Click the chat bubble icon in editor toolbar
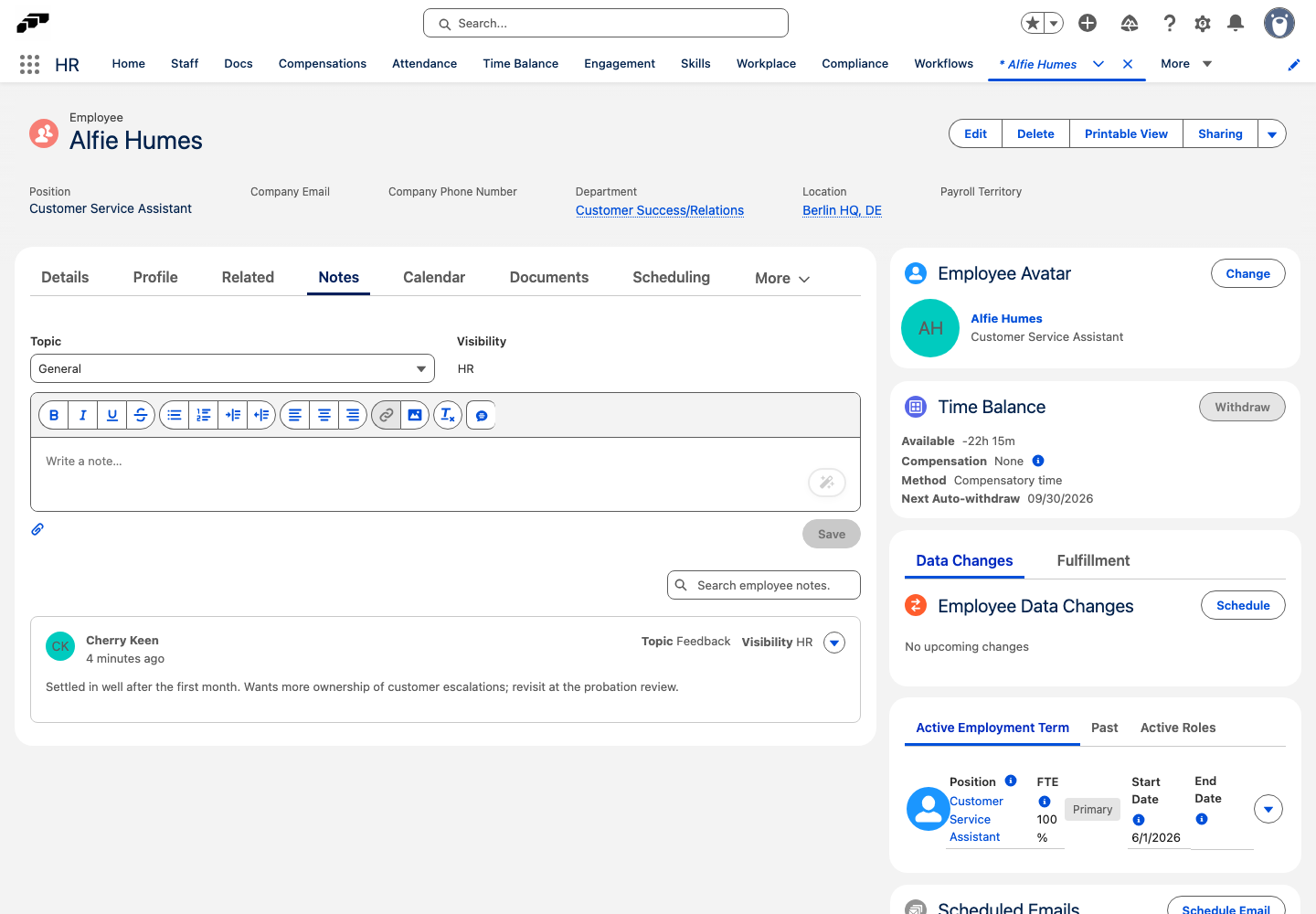Viewport: 1316px width, 914px height. point(482,415)
